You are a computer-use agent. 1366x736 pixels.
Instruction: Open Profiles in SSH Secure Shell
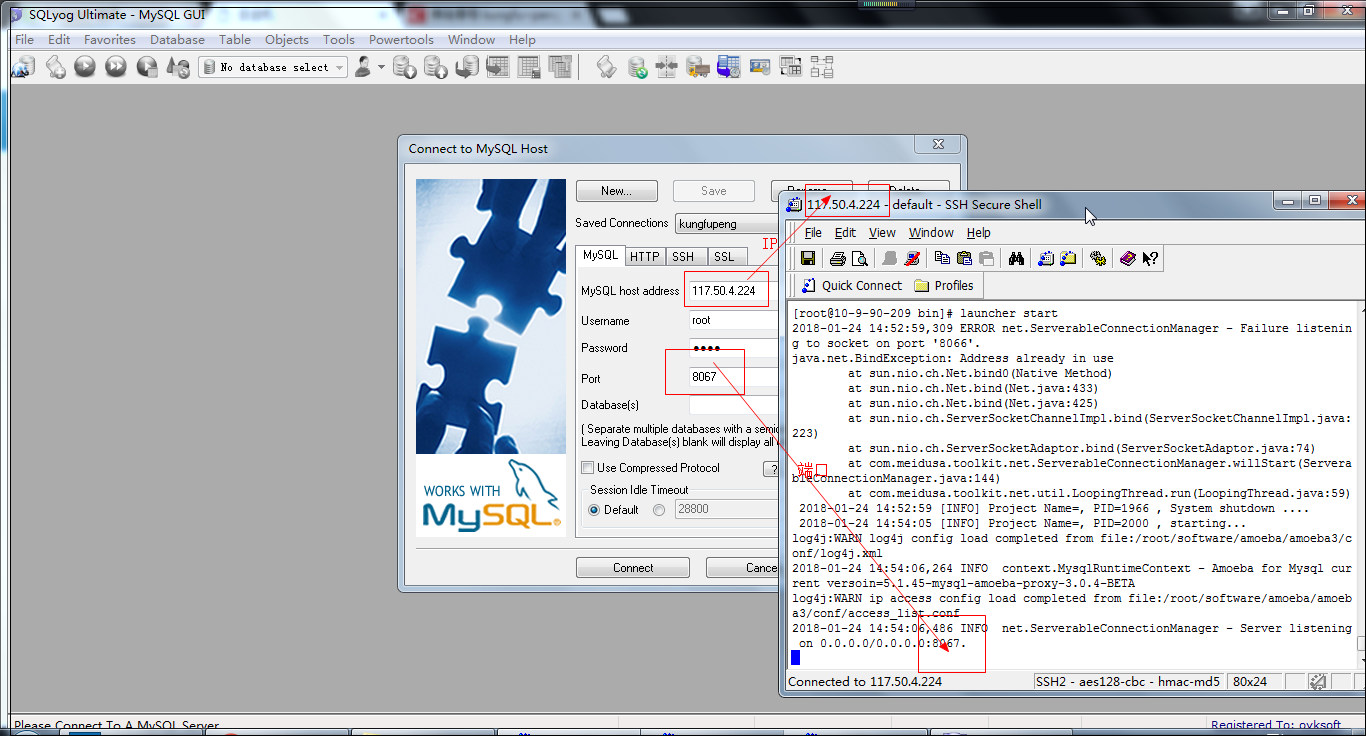[x=946, y=286]
